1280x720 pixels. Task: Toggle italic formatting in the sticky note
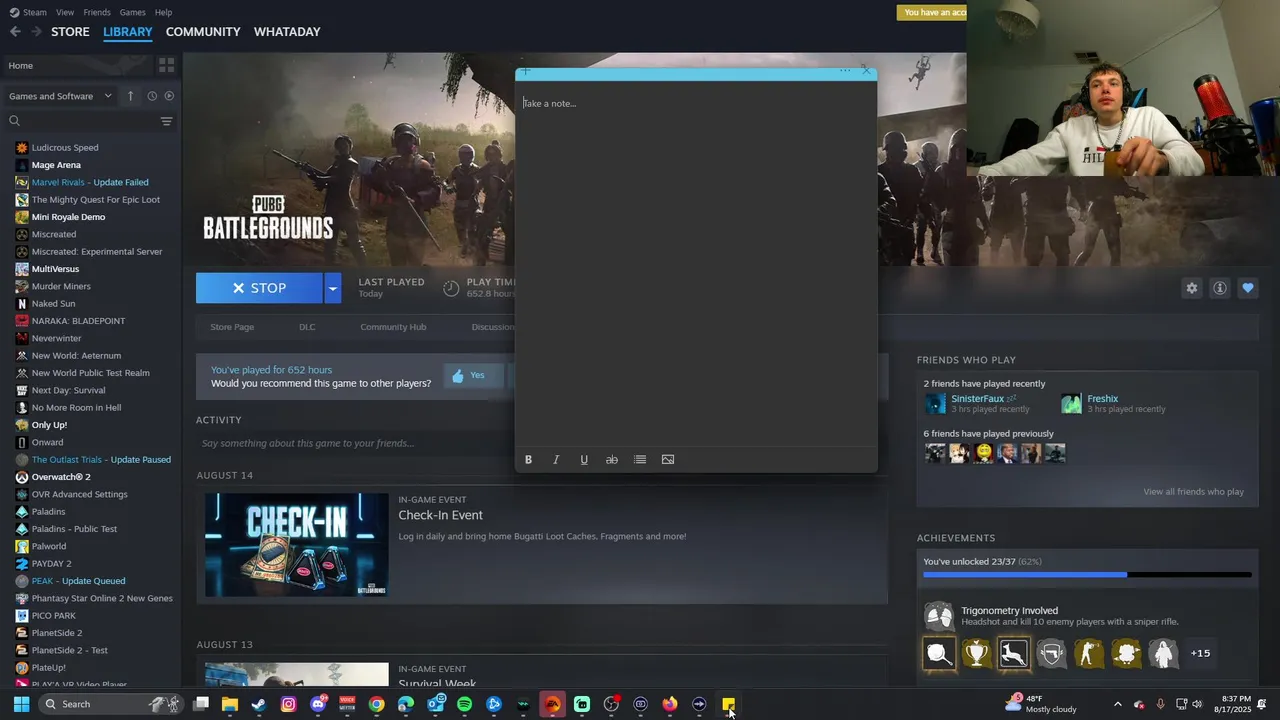556,460
